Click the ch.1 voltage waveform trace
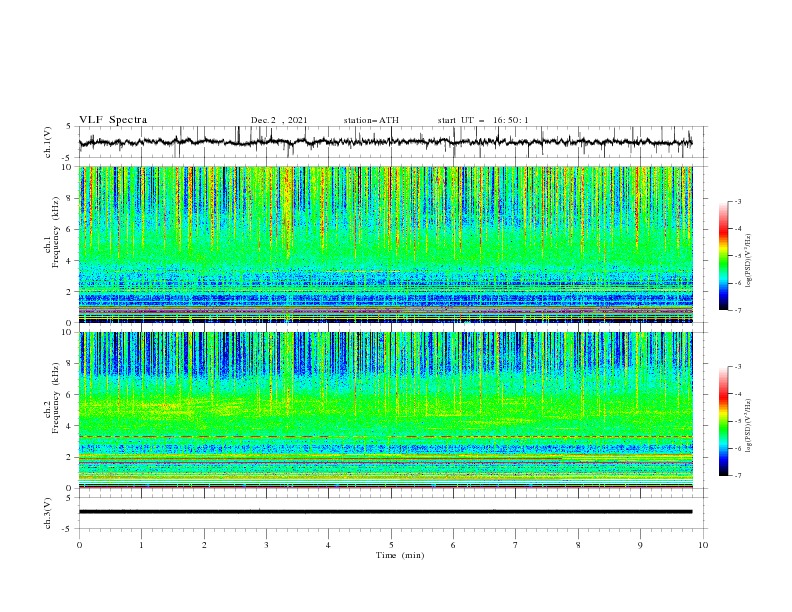792x612 pixels. [385, 142]
